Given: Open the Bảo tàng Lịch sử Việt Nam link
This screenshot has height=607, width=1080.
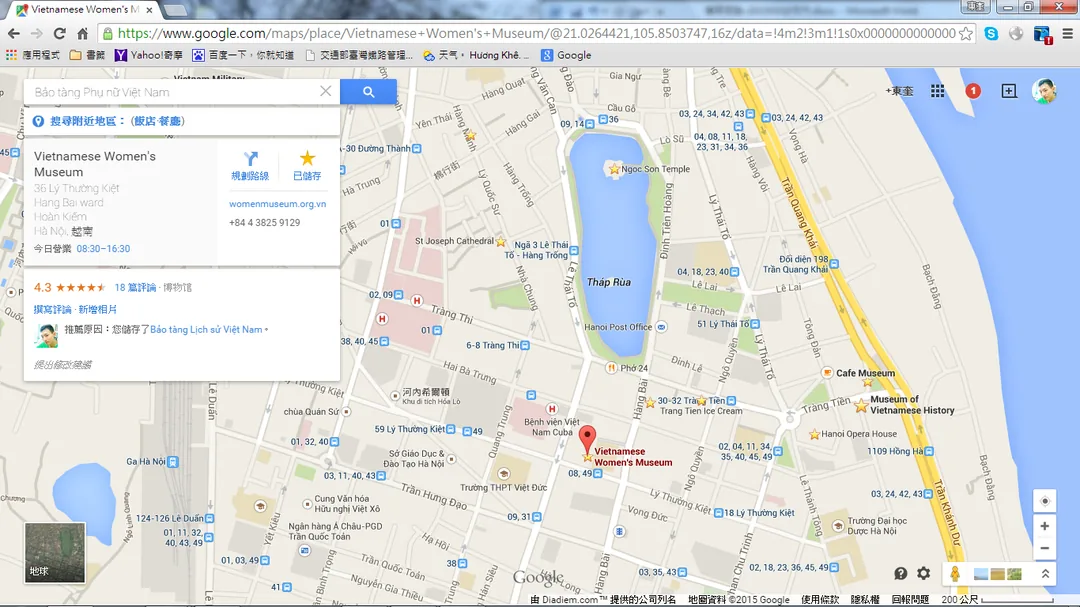Looking at the screenshot, I should pos(207,330).
